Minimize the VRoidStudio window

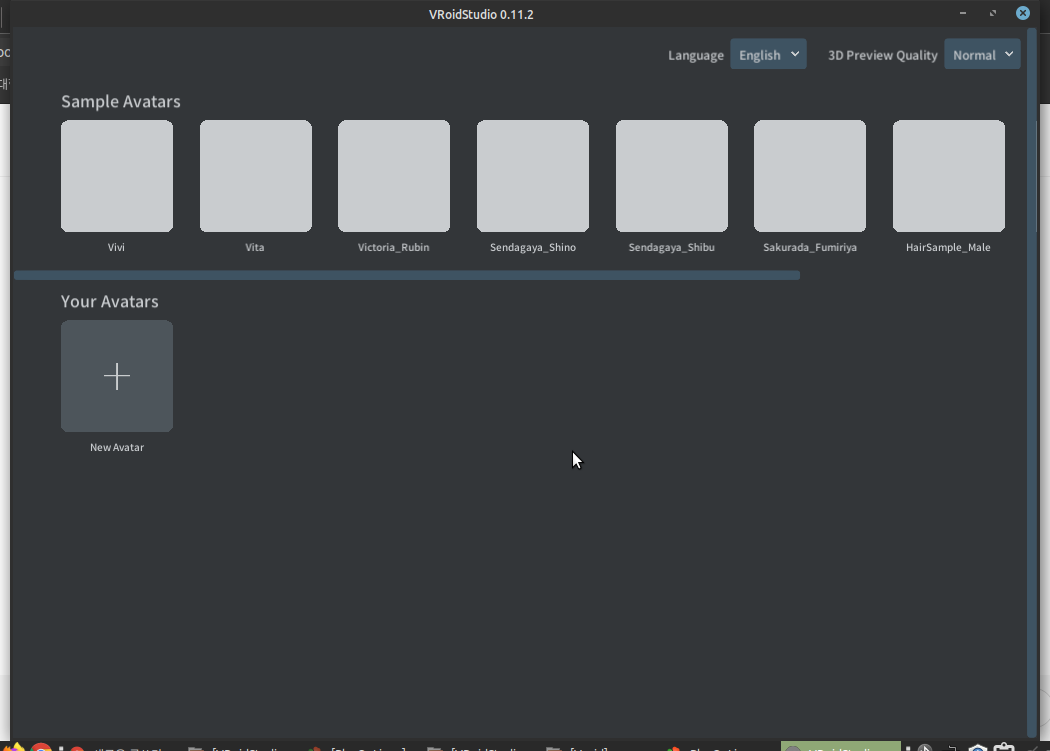coord(963,13)
